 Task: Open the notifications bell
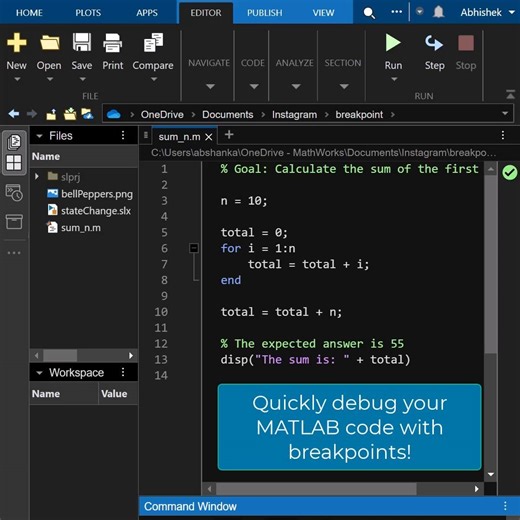(439, 12)
